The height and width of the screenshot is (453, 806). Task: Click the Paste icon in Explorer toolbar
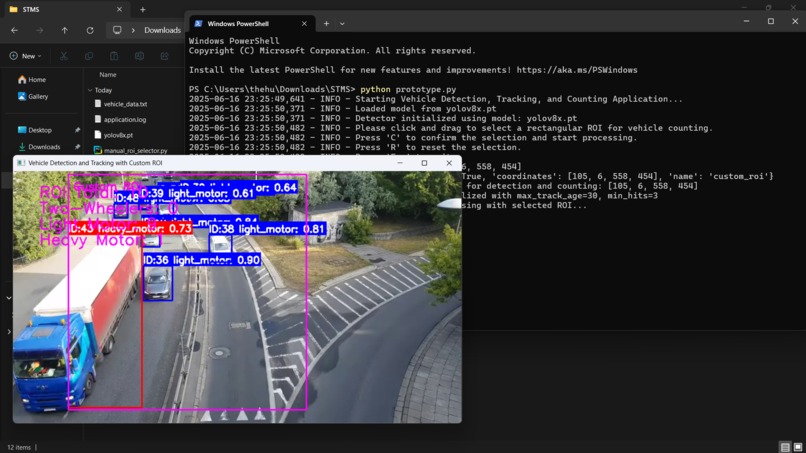[x=114, y=56]
